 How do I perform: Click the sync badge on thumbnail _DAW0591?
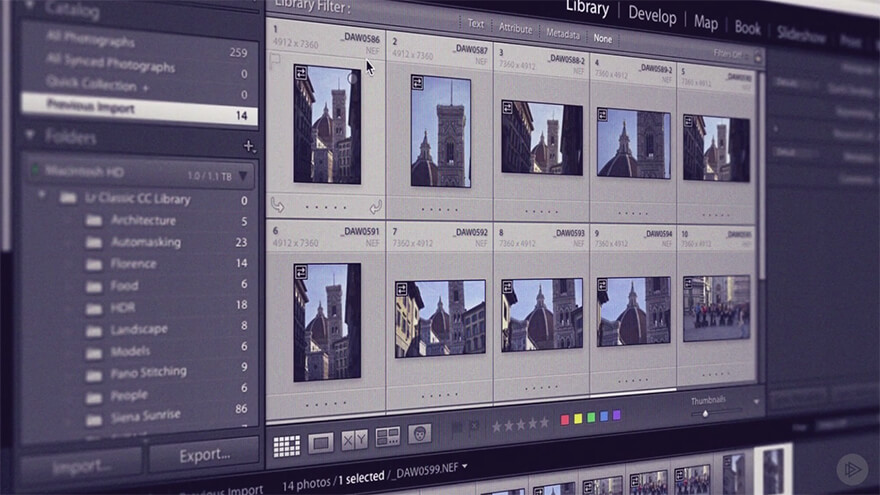coord(301,272)
